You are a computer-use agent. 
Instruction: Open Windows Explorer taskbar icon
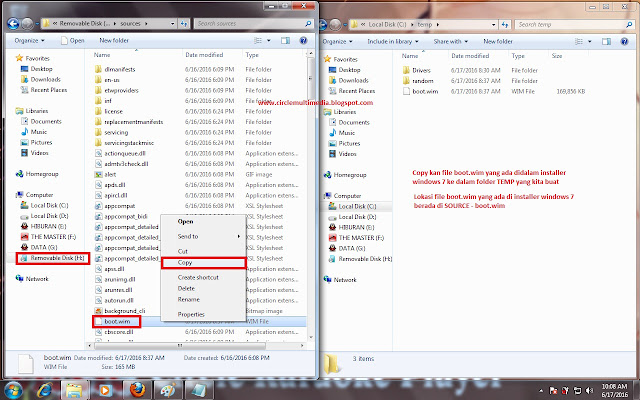pos(74,390)
